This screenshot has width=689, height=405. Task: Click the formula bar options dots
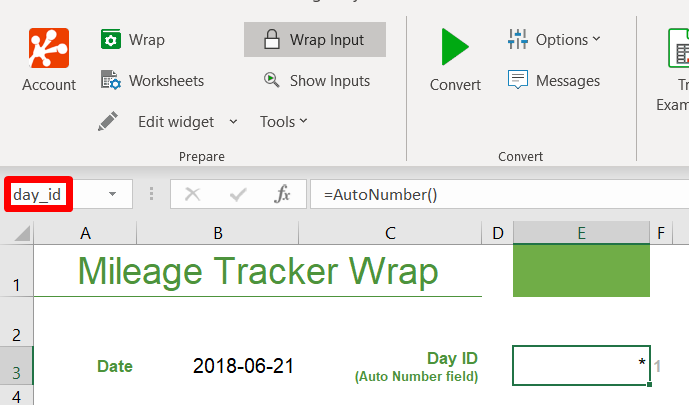[151, 194]
